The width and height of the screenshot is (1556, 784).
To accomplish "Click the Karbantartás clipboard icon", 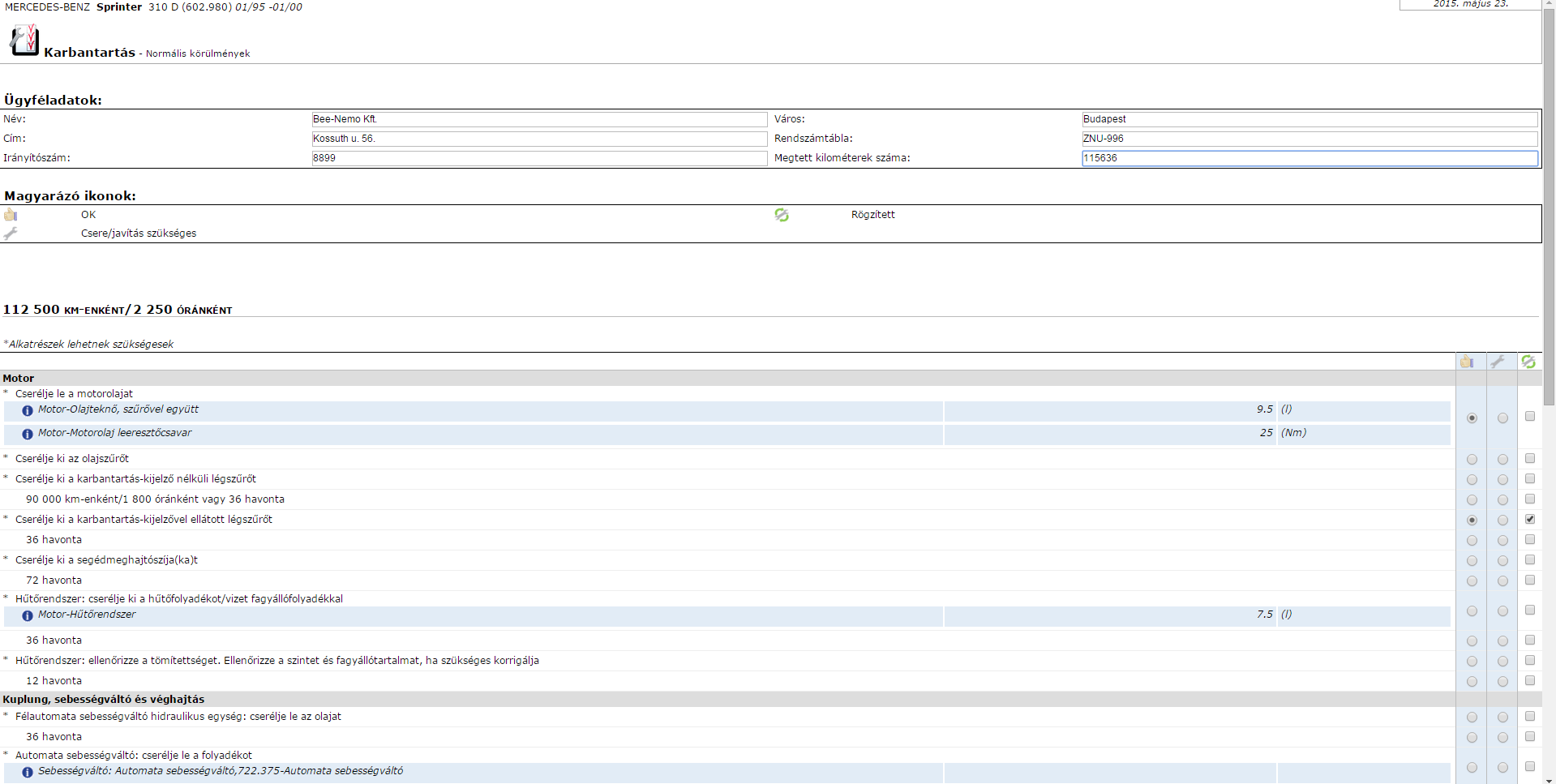I will point(24,40).
